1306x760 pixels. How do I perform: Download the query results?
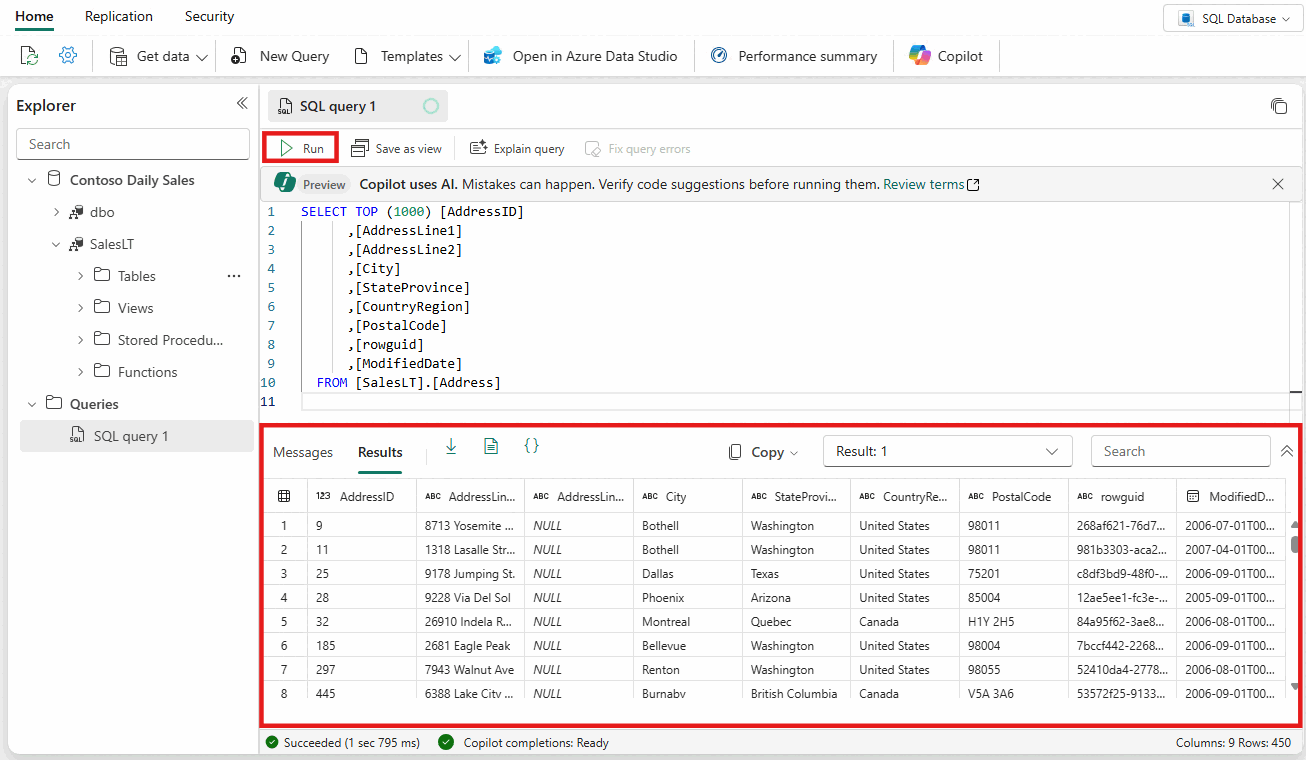(x=451, y=446)
